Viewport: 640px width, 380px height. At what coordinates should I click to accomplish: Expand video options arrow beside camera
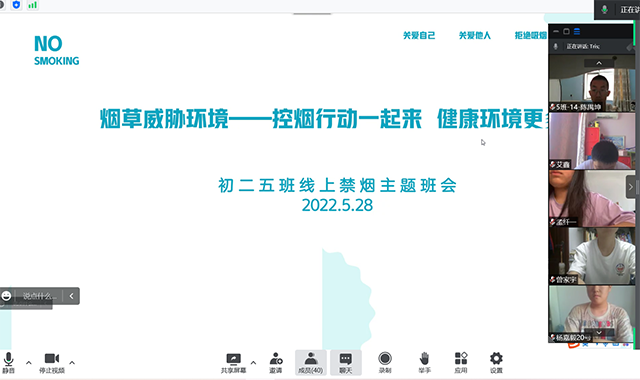pyautogui.click(x=72, y=362)
